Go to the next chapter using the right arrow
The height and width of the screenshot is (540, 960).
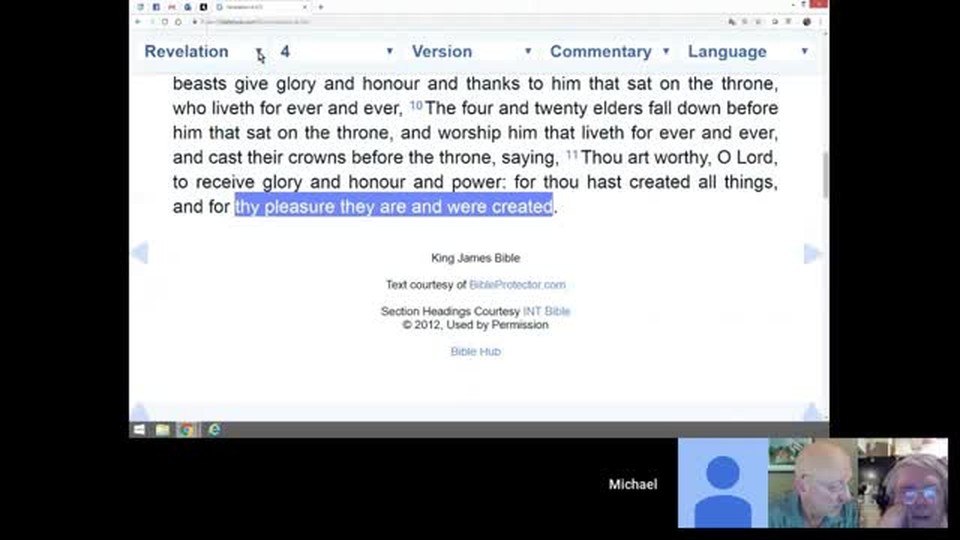pos(812,253)
